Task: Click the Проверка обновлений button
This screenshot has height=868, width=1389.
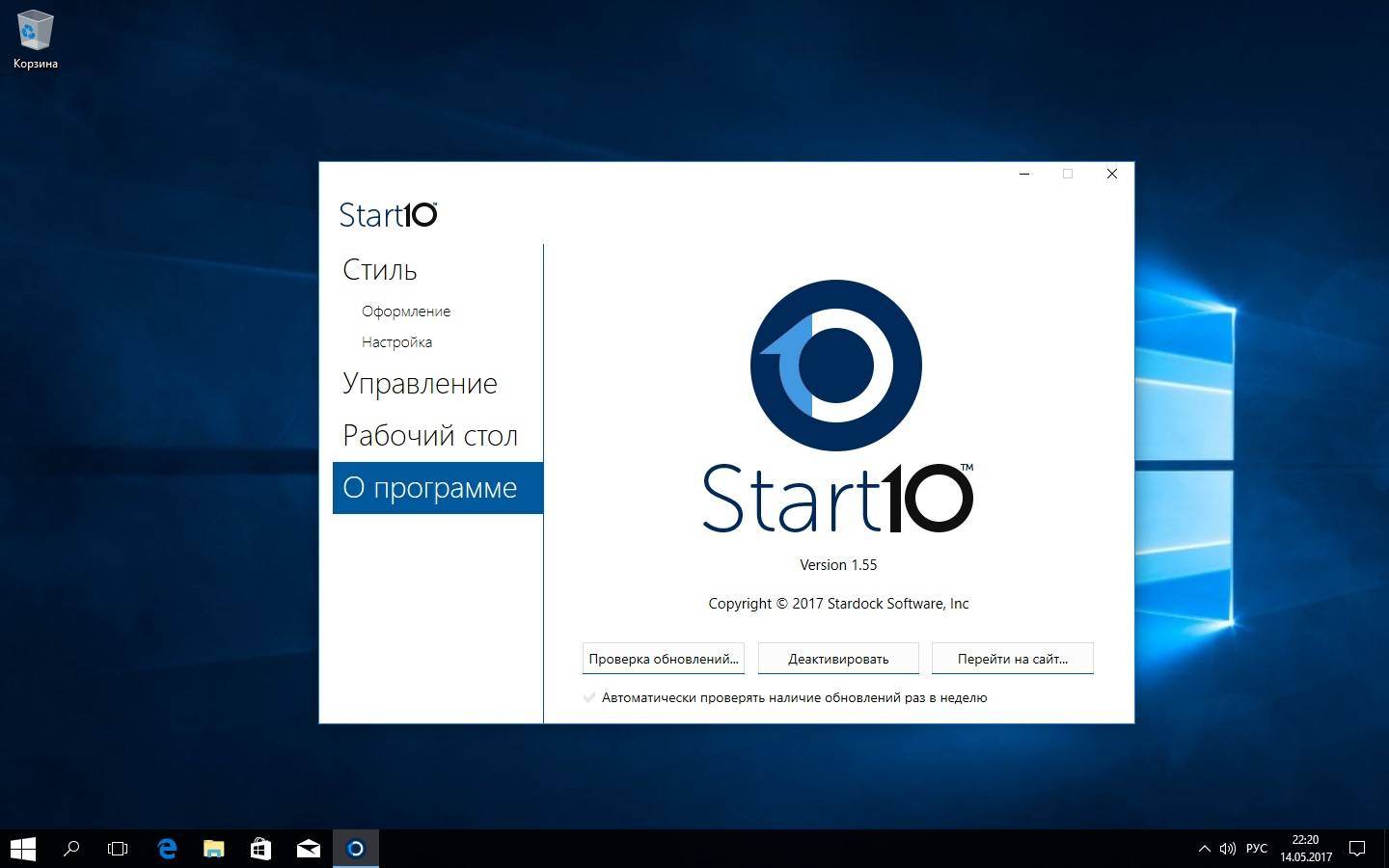Action: [664, 659]
